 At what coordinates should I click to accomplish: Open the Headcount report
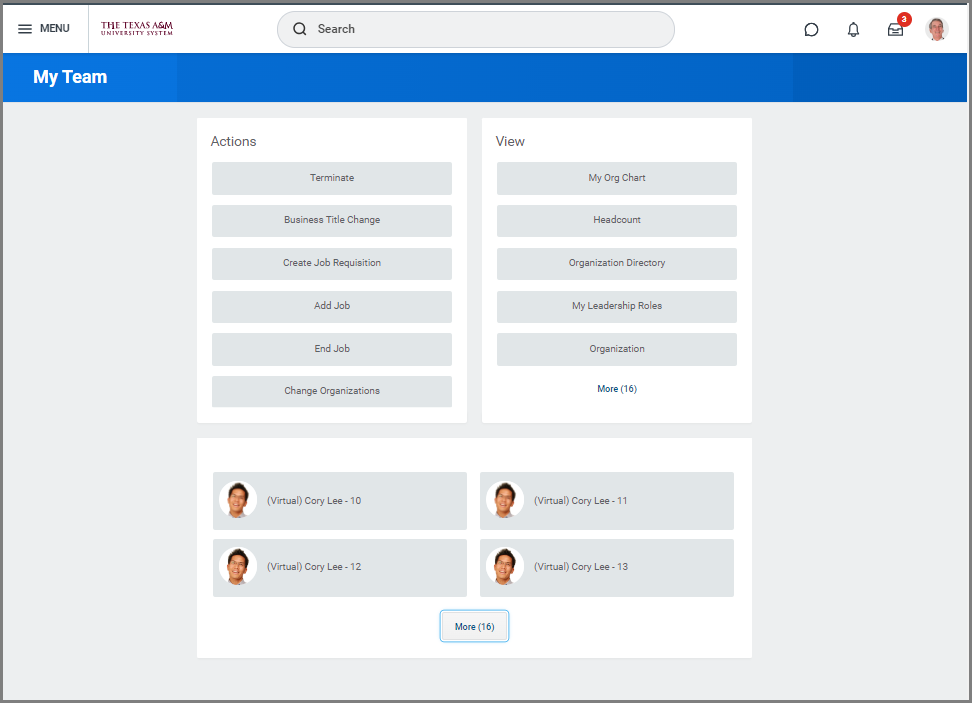(x=617, y=220)
